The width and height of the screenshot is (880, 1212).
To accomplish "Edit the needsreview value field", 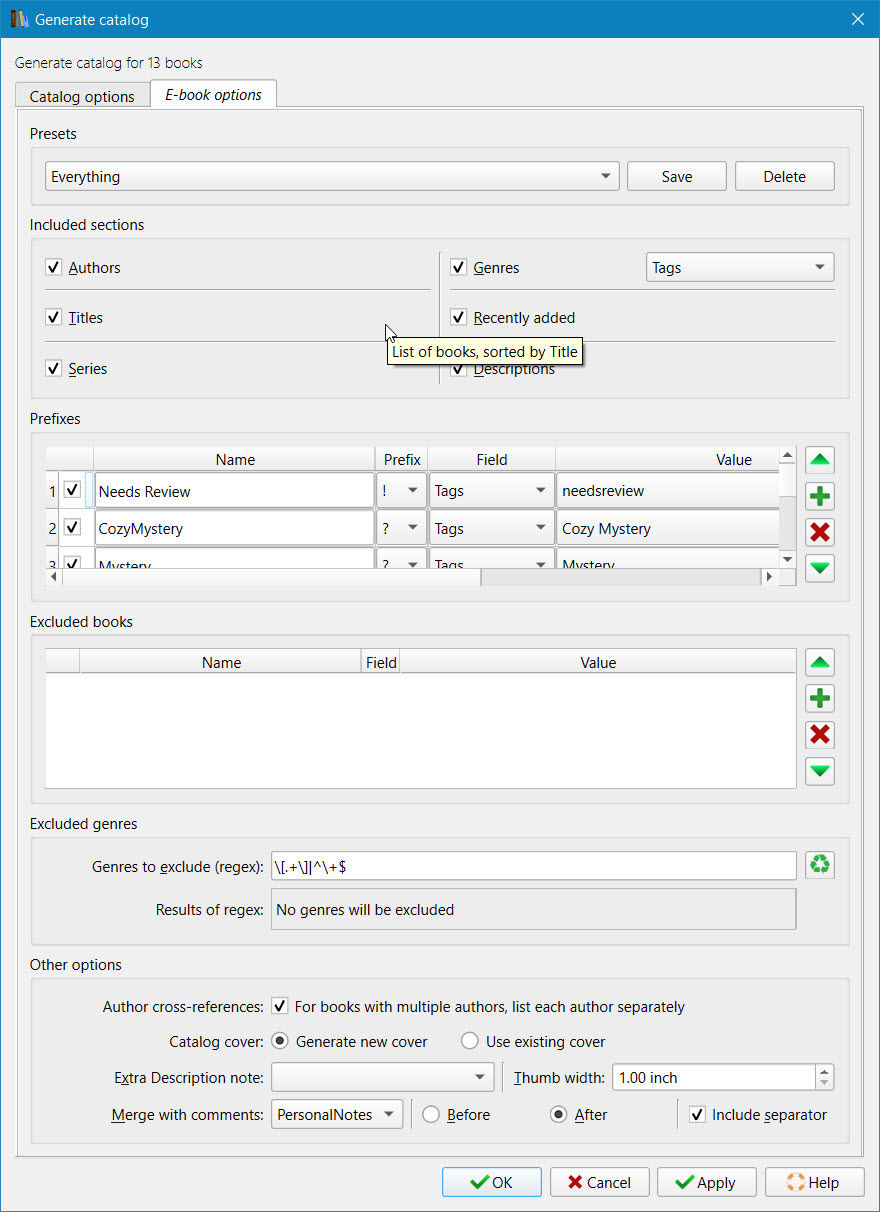I will coord(667,491).
